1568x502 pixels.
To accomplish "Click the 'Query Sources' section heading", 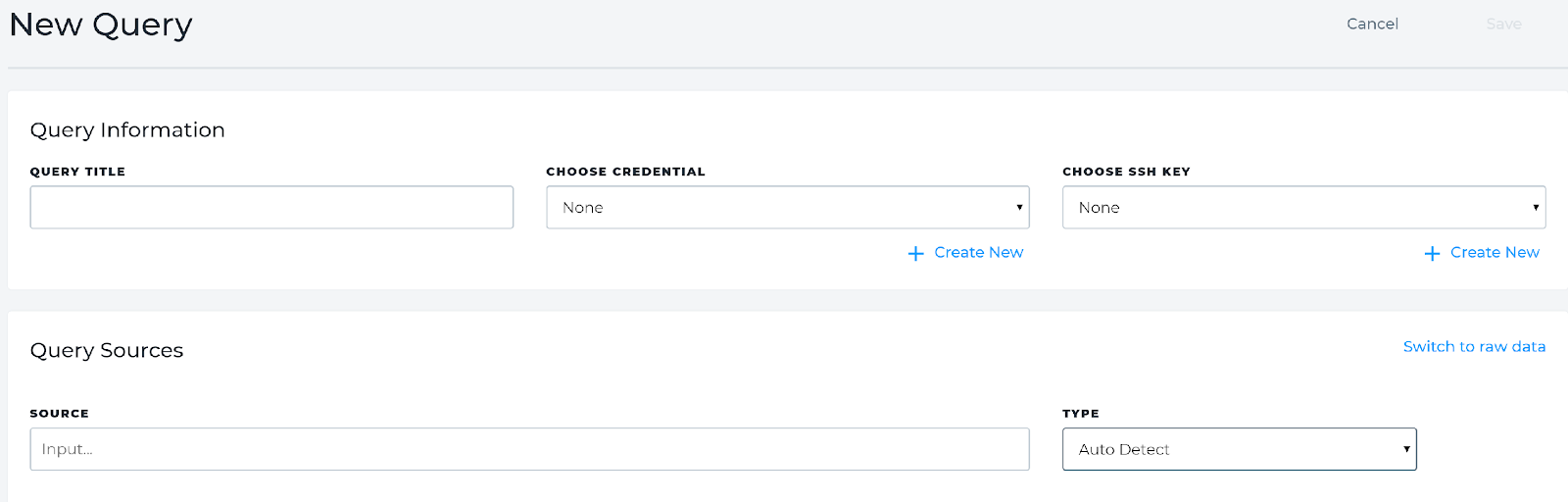I will pos(107,351).
